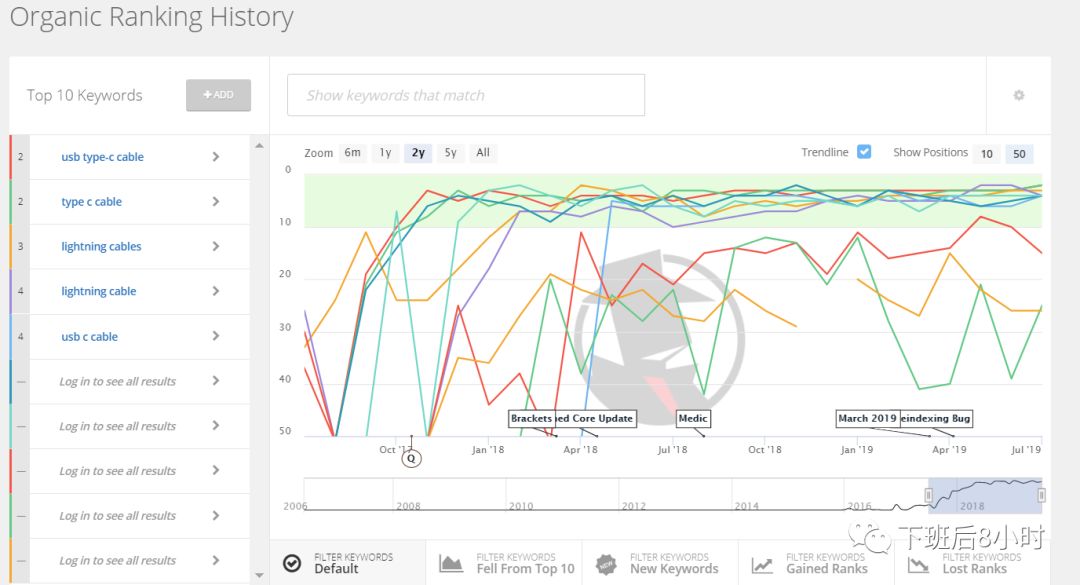Set zoom range to 1y
This screenshot has height=585, width=1080.
pos(386,152)
